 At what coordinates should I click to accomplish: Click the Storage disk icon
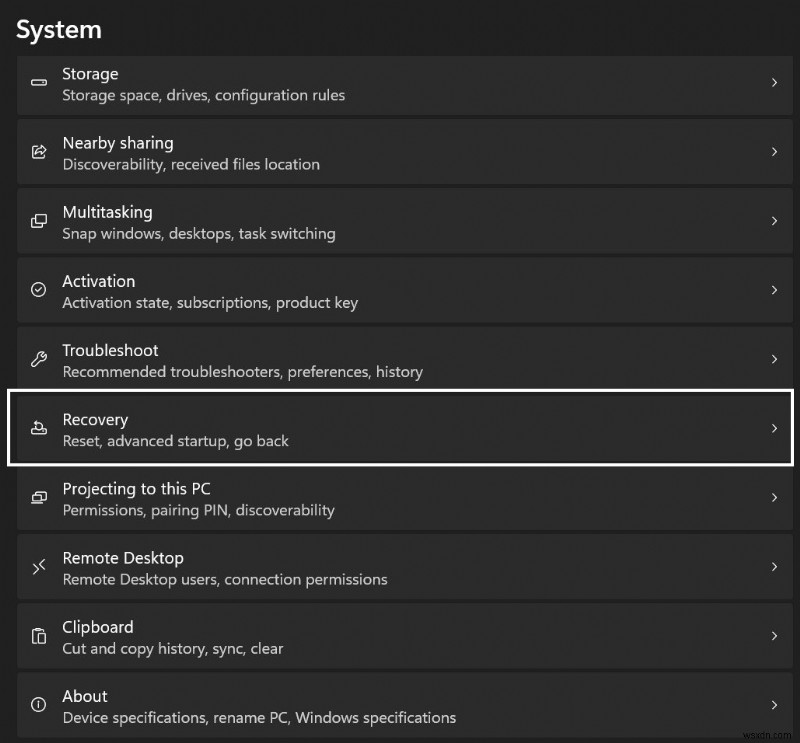tap(38, 84)
